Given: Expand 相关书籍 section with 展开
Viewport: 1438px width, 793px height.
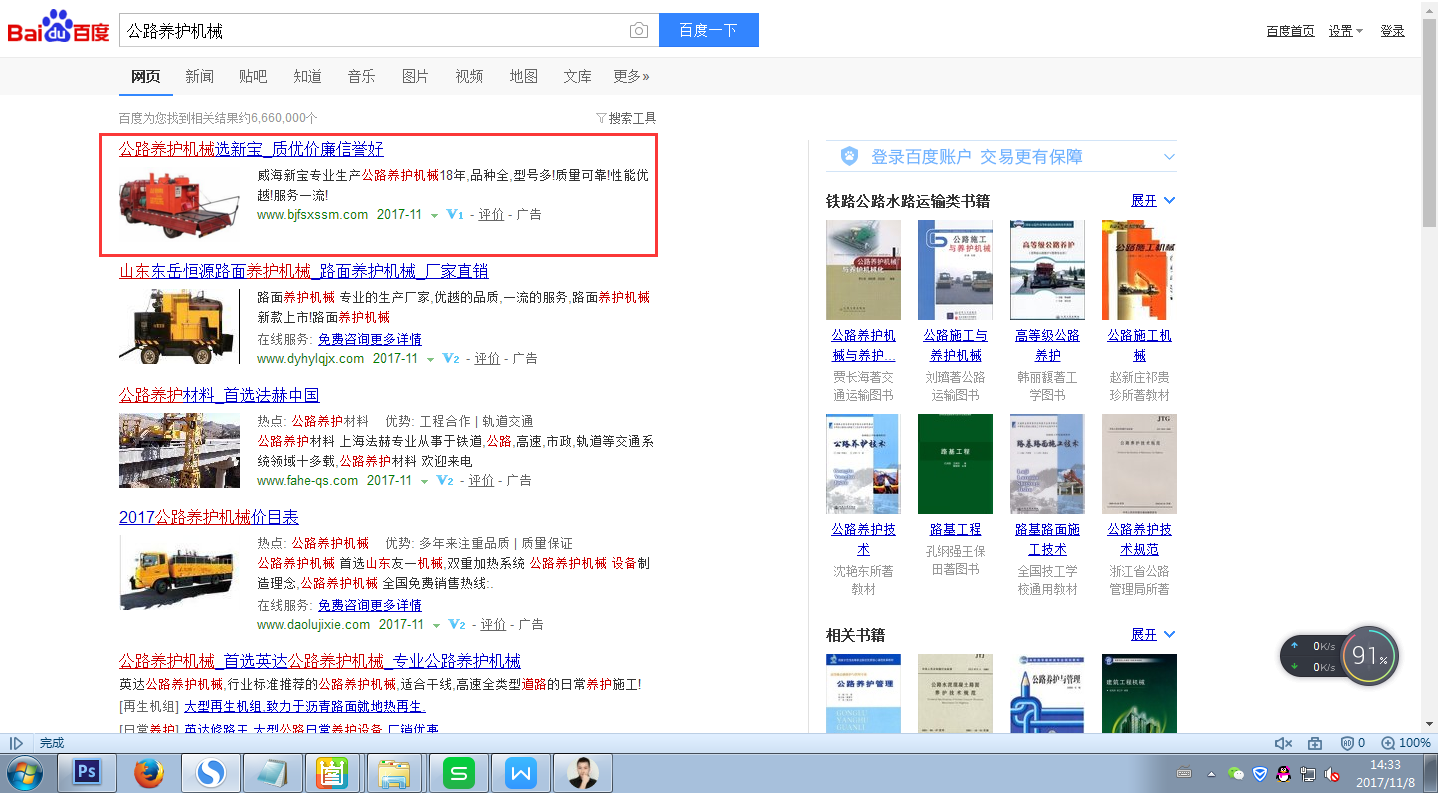Looking at the screenshot, I should tap(1153, 635).
